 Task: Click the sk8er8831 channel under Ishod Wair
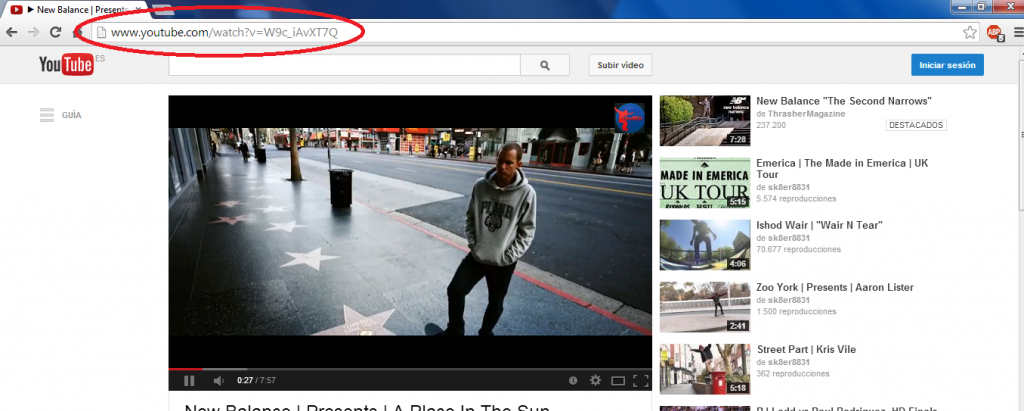[788, 238]
